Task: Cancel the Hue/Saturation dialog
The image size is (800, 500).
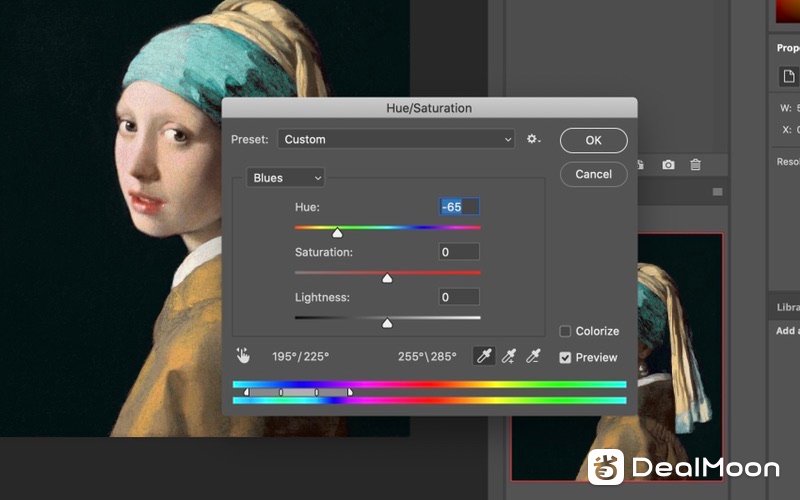Action: coord(593,174)
